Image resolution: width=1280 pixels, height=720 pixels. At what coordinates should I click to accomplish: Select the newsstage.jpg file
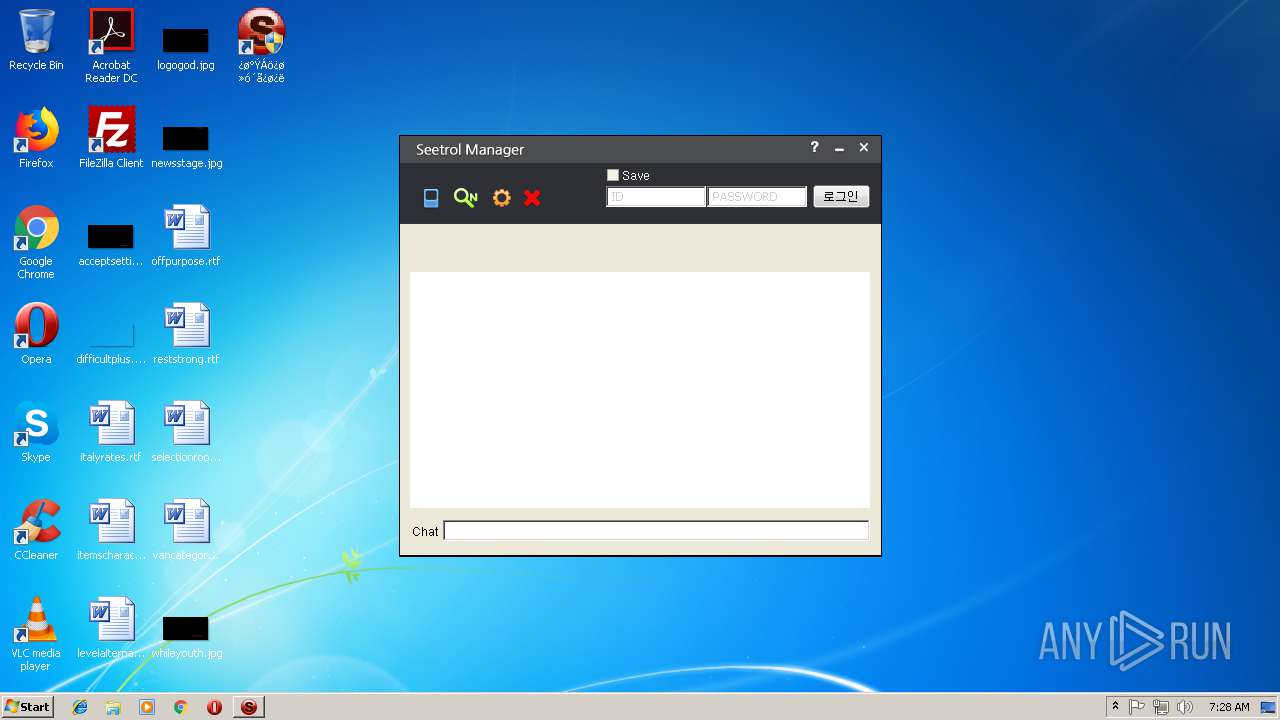pos(186,146)
